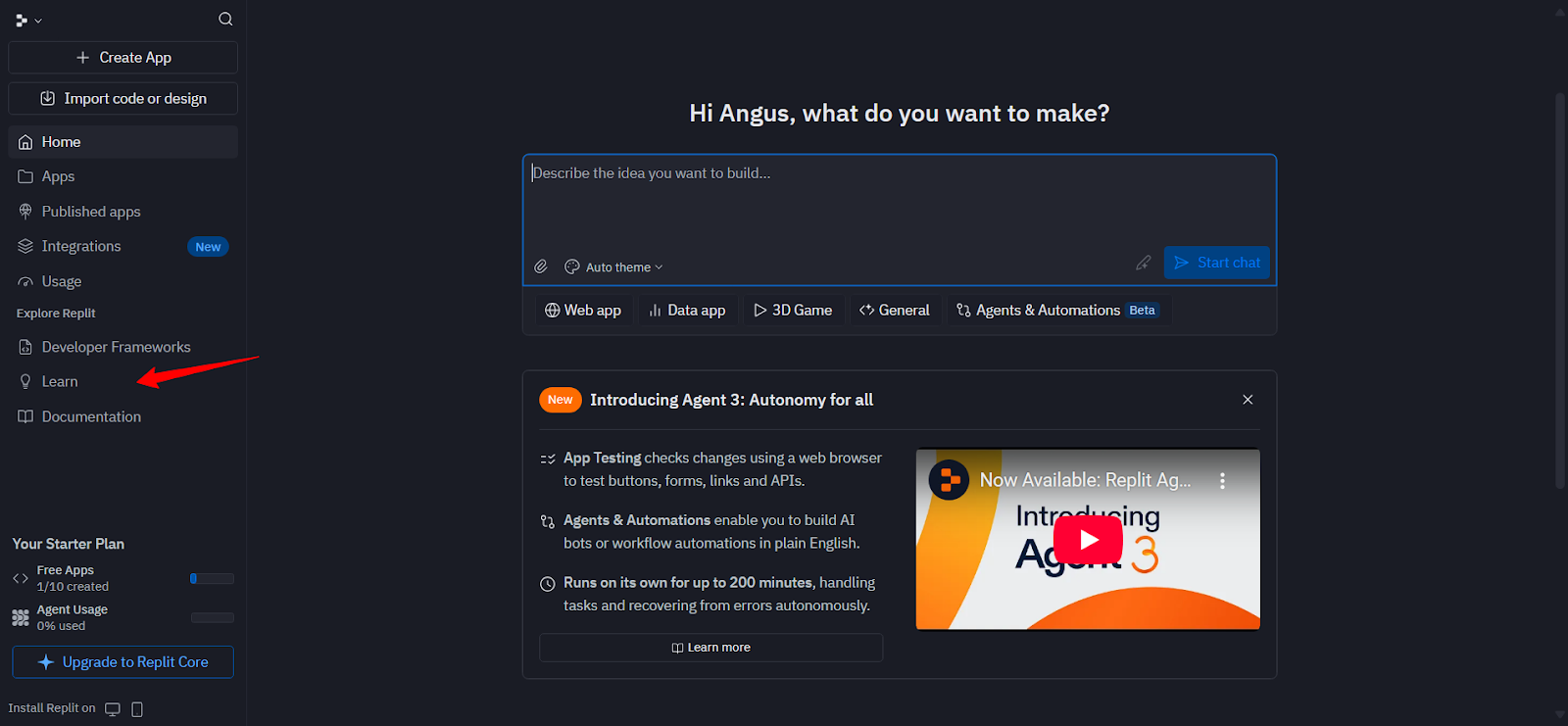
Task: Close the Introducing Agent 3 announcement
Action: click(1248, 400)
